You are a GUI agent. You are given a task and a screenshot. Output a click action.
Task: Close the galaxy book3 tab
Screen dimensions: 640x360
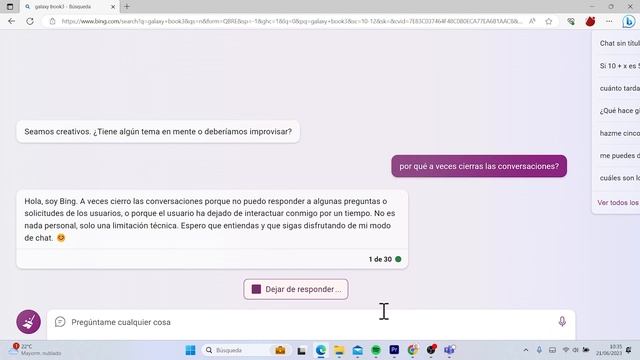coord(113,7)
